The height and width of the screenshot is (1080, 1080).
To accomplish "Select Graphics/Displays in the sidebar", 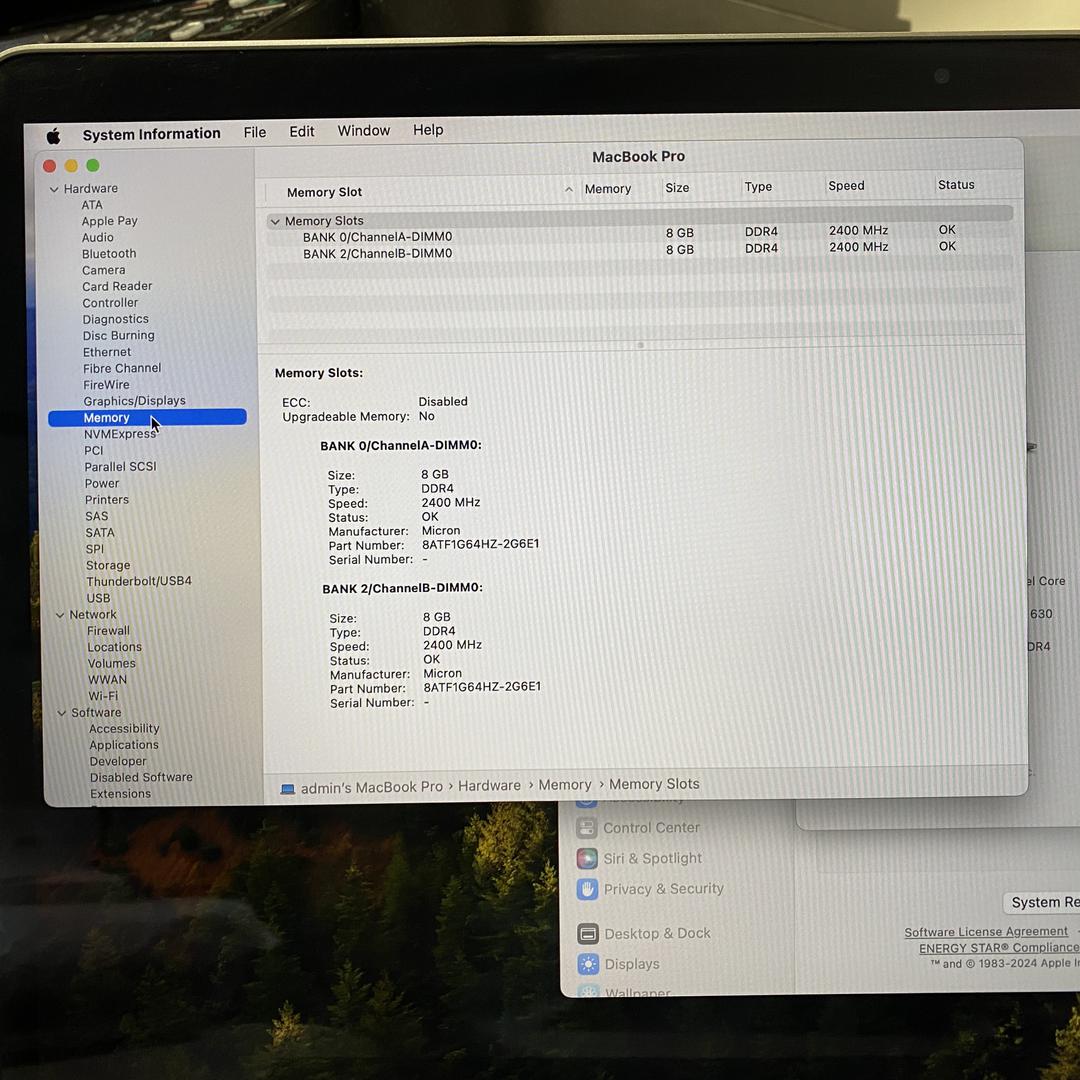I will (x=134, y=401).
